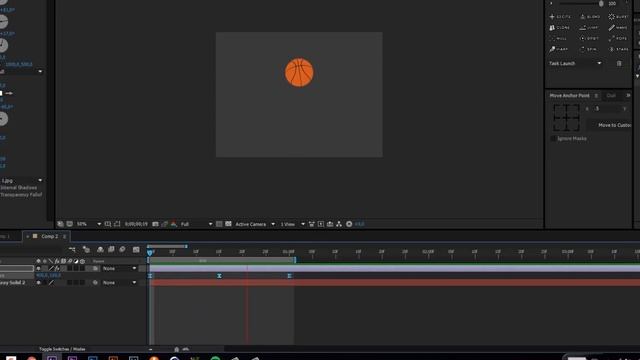
Task: Click the trash icon beside Task Launch
Action: pos(619,63)
